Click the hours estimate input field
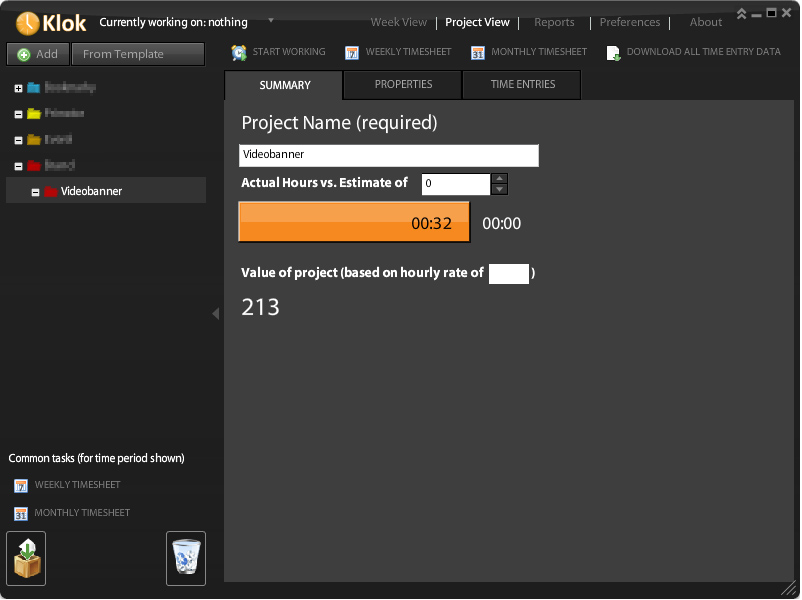Image resolution: width=802 pixels, height=600 pixels. [456, 184]
